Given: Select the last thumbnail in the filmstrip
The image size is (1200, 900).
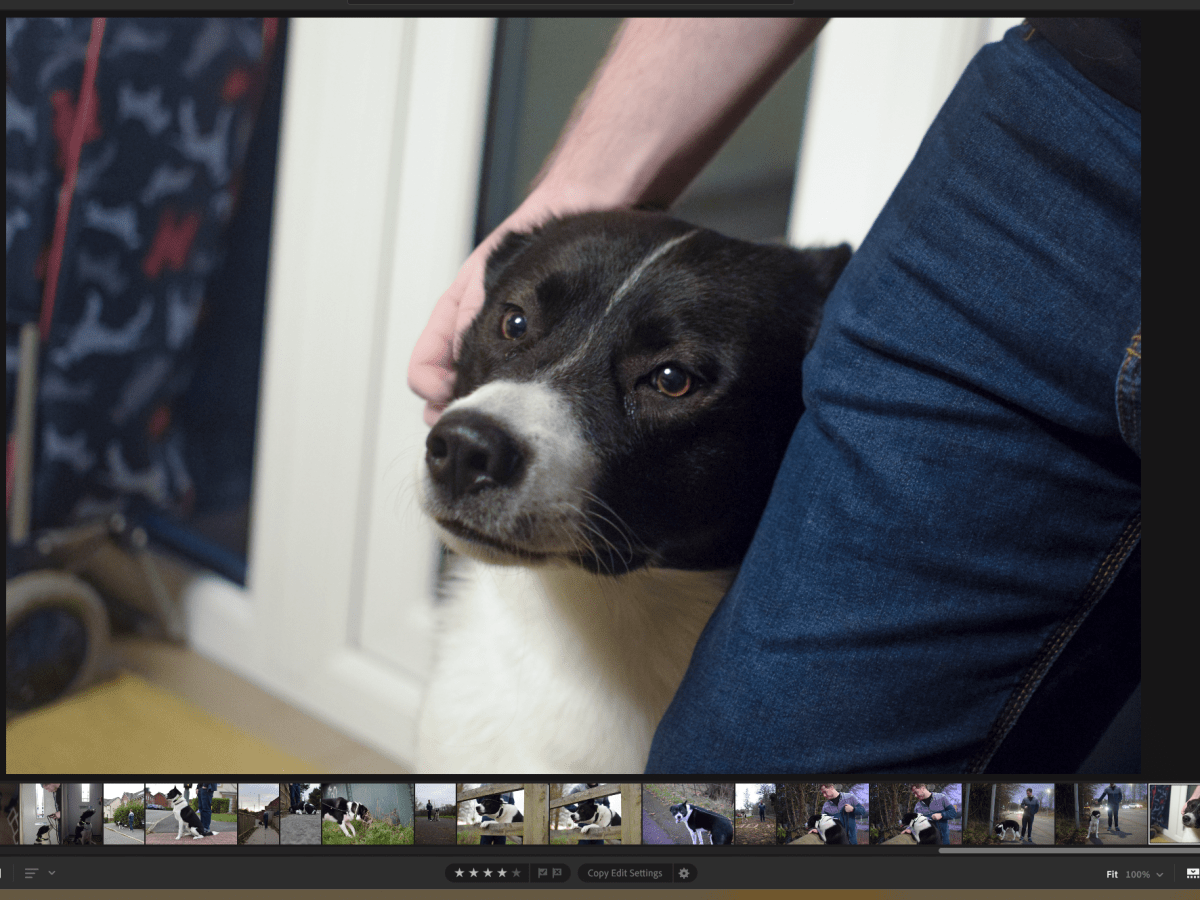Looking at the screenshot, I should (x=1180, y=815).
